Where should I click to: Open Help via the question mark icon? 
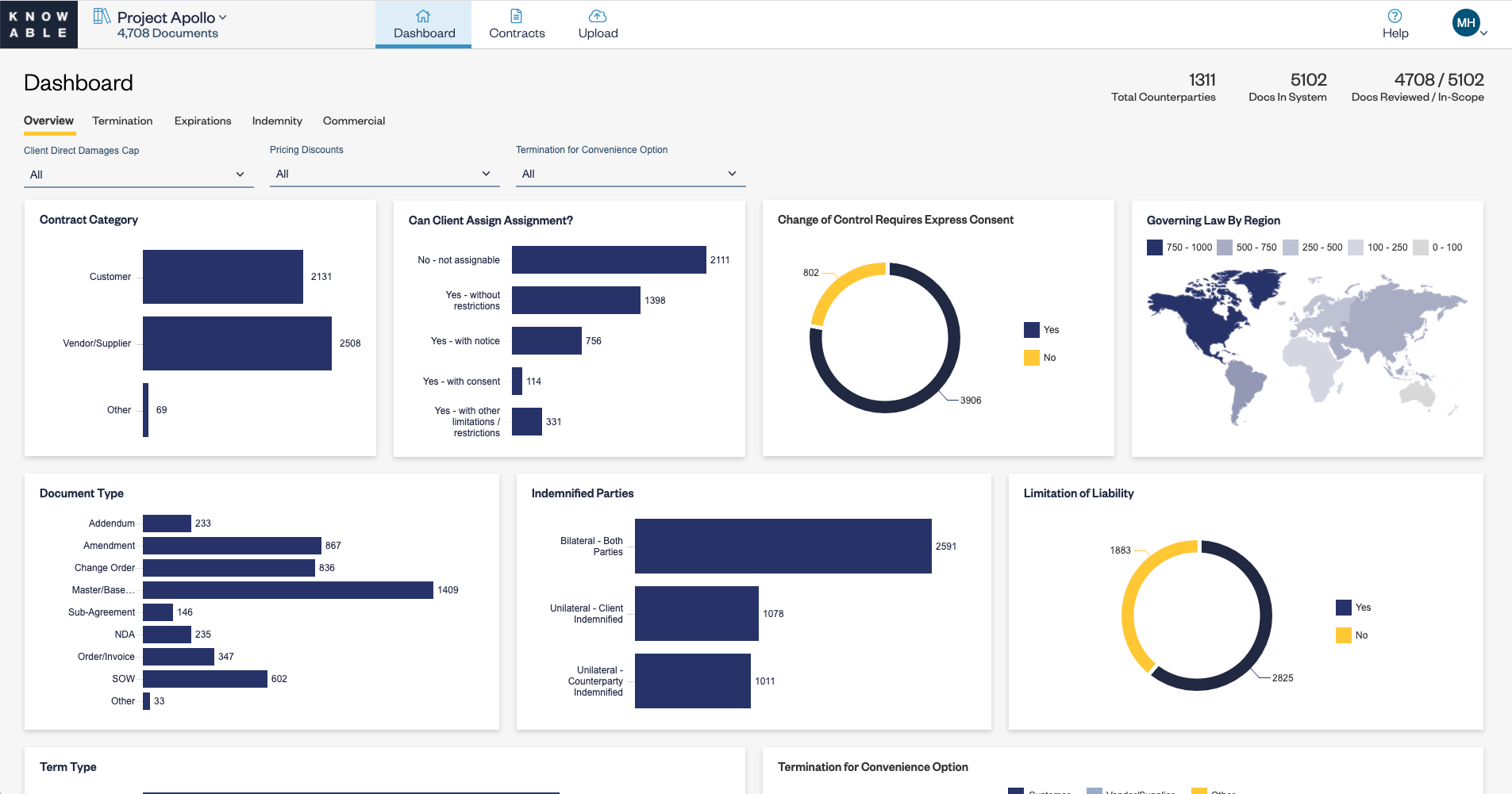tap(1395, 14)
